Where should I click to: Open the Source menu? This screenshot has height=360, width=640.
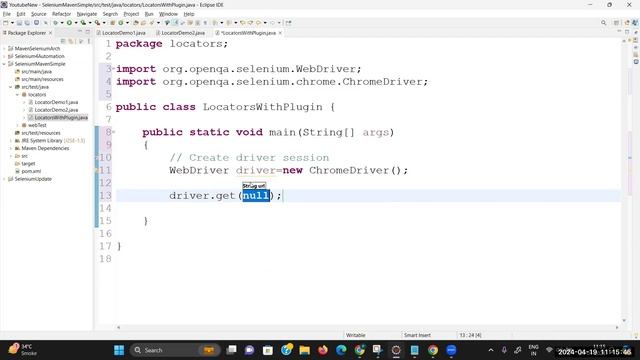pos(38,14)
